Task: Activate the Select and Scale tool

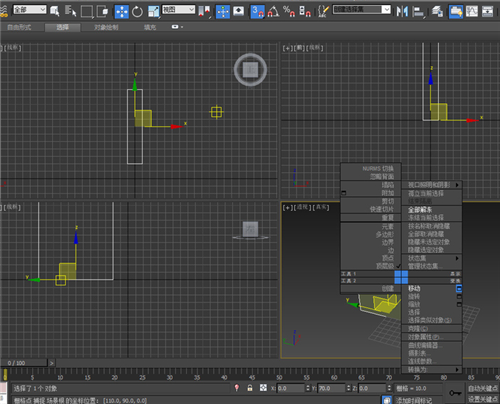Action: 153,11
